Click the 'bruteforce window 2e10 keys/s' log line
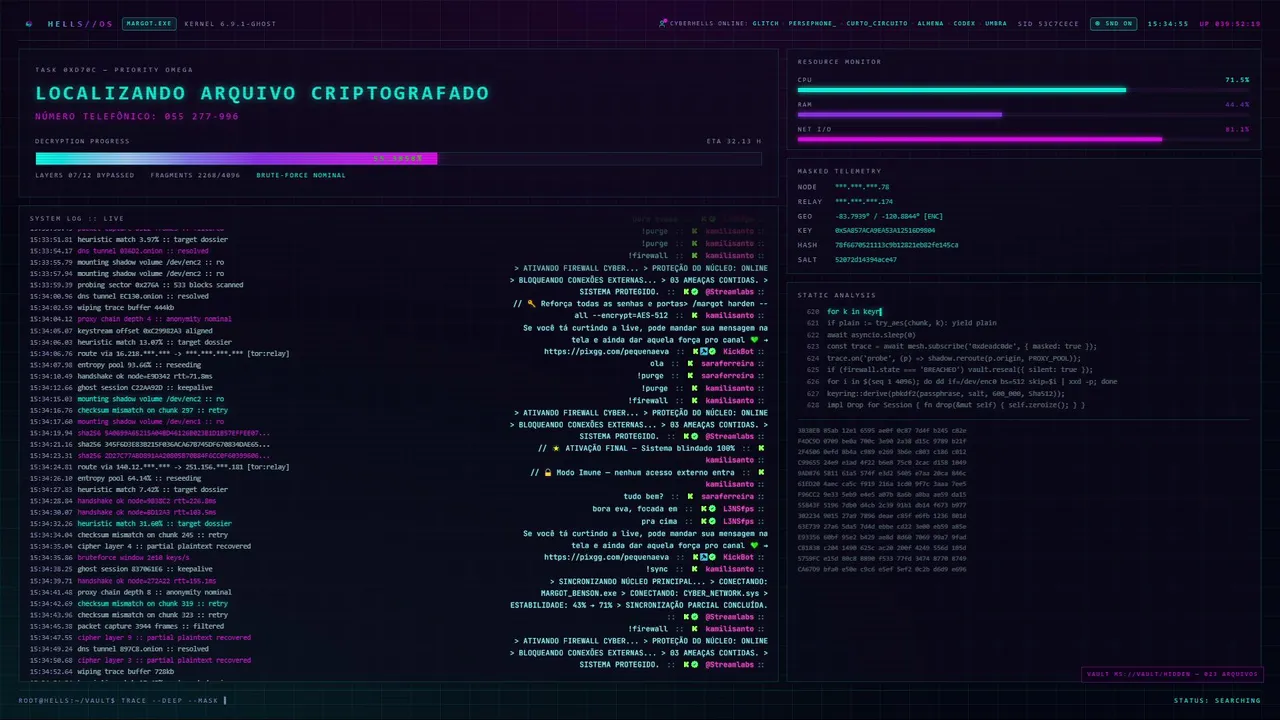 [110, 558]
